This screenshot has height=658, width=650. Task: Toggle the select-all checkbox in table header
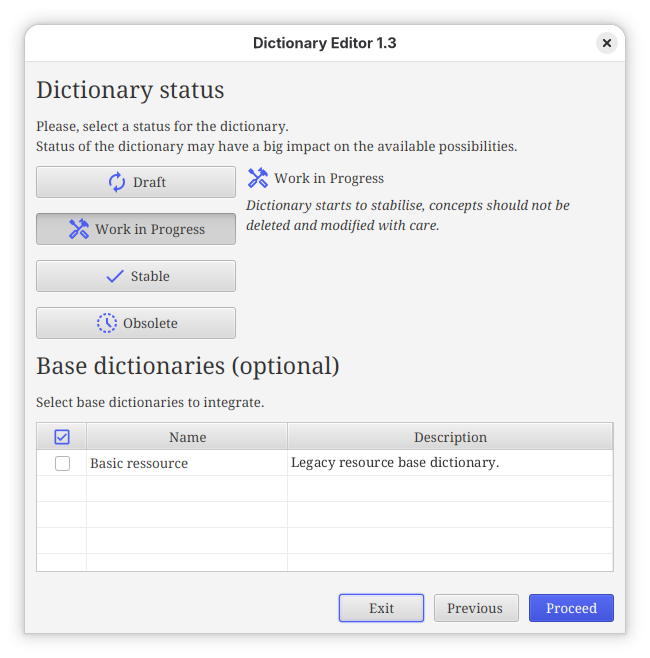click(62, 437)
